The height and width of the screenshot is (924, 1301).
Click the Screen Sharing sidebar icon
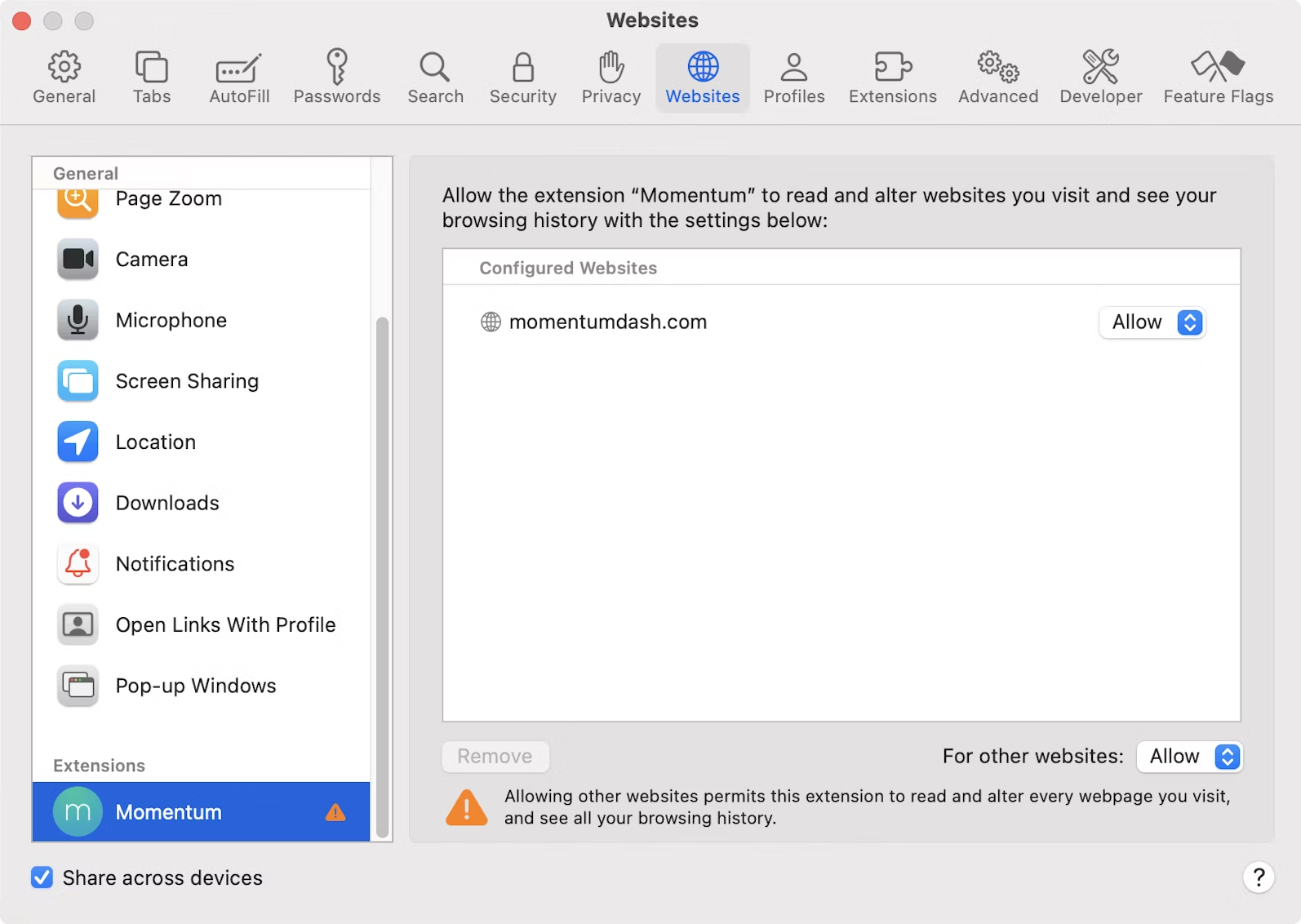click(78, 381)
